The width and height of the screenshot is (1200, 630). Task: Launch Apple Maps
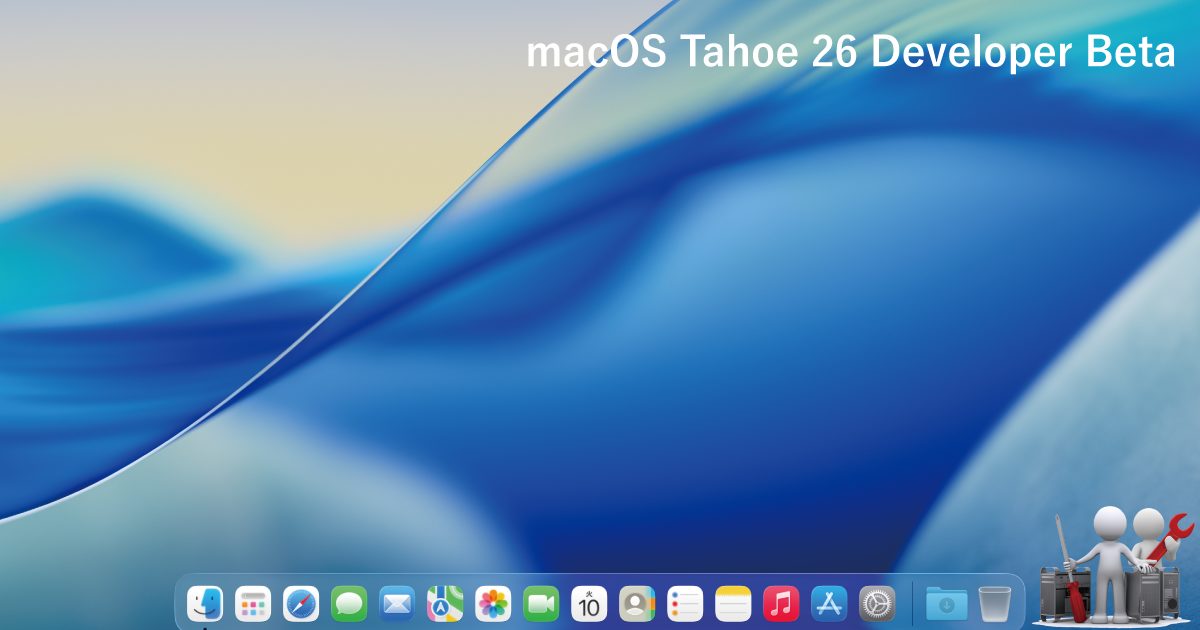(444, 603)
